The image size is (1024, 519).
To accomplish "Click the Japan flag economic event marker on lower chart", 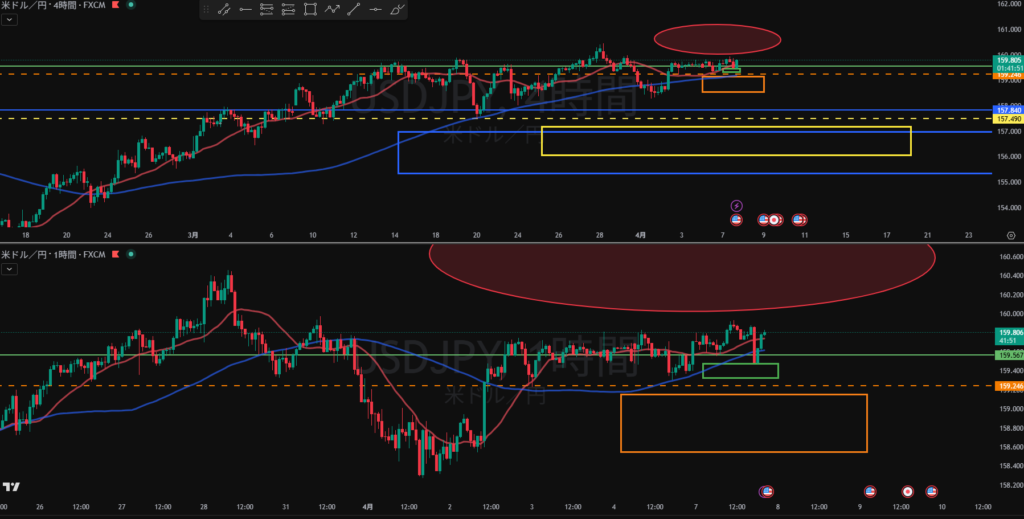I will click(x=907, y=491).
